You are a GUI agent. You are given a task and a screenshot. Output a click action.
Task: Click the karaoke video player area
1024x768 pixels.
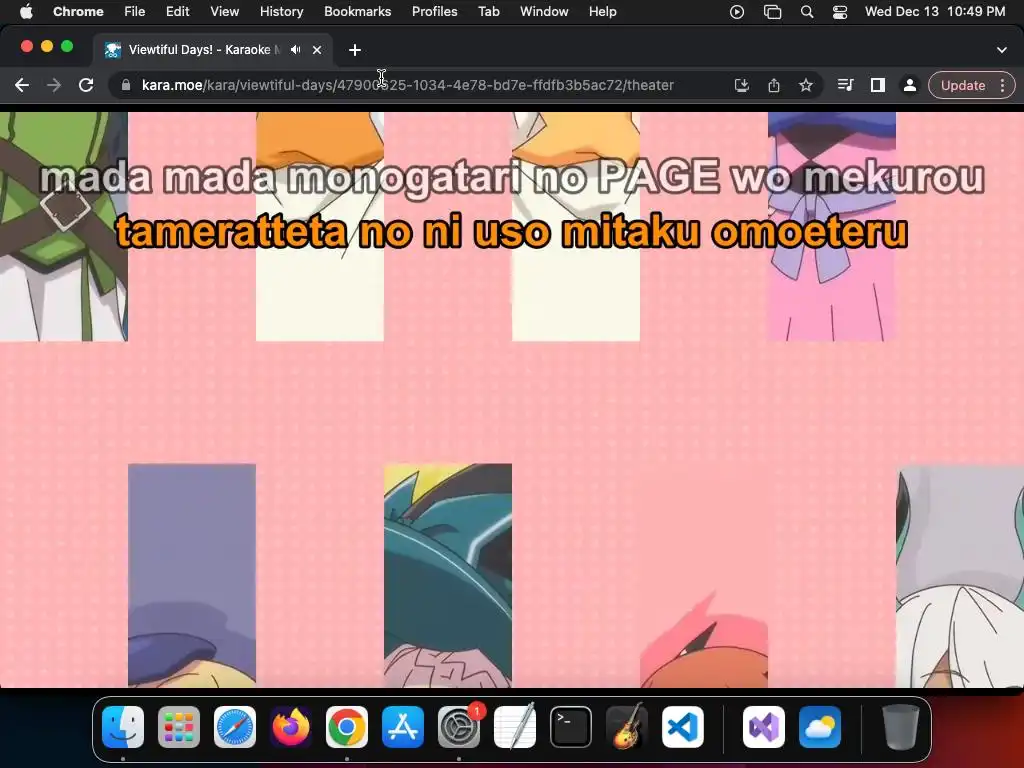pos(512,400)
